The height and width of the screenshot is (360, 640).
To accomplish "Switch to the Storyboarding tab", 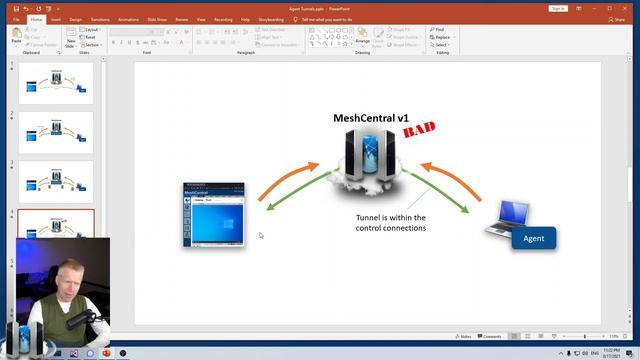I will click(x=271, y=20).
